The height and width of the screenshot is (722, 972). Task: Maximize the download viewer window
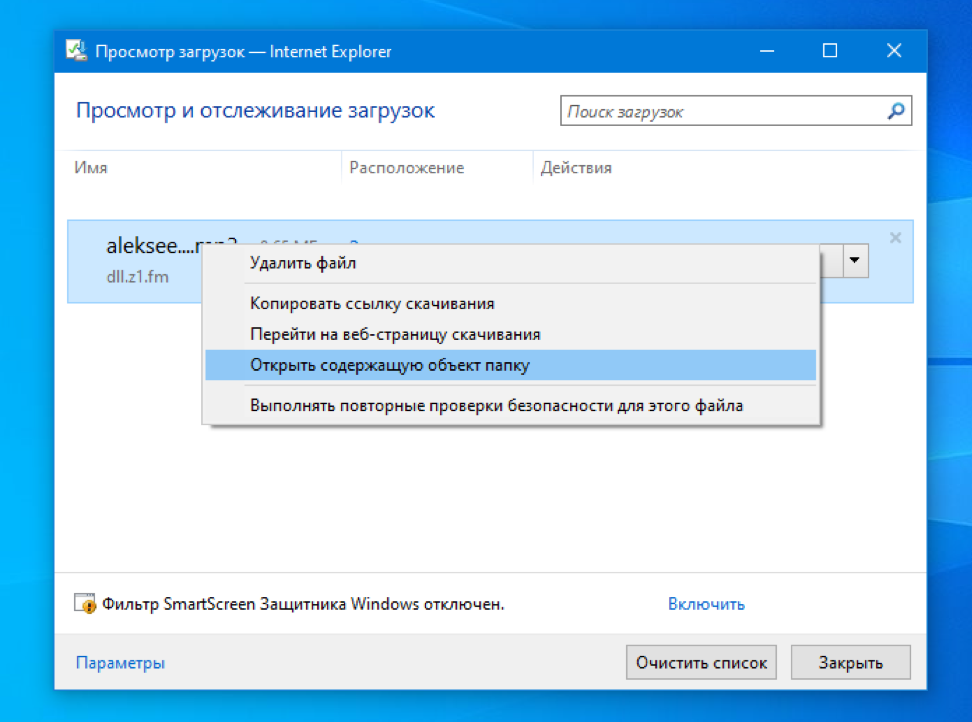(x=830, y=51)
